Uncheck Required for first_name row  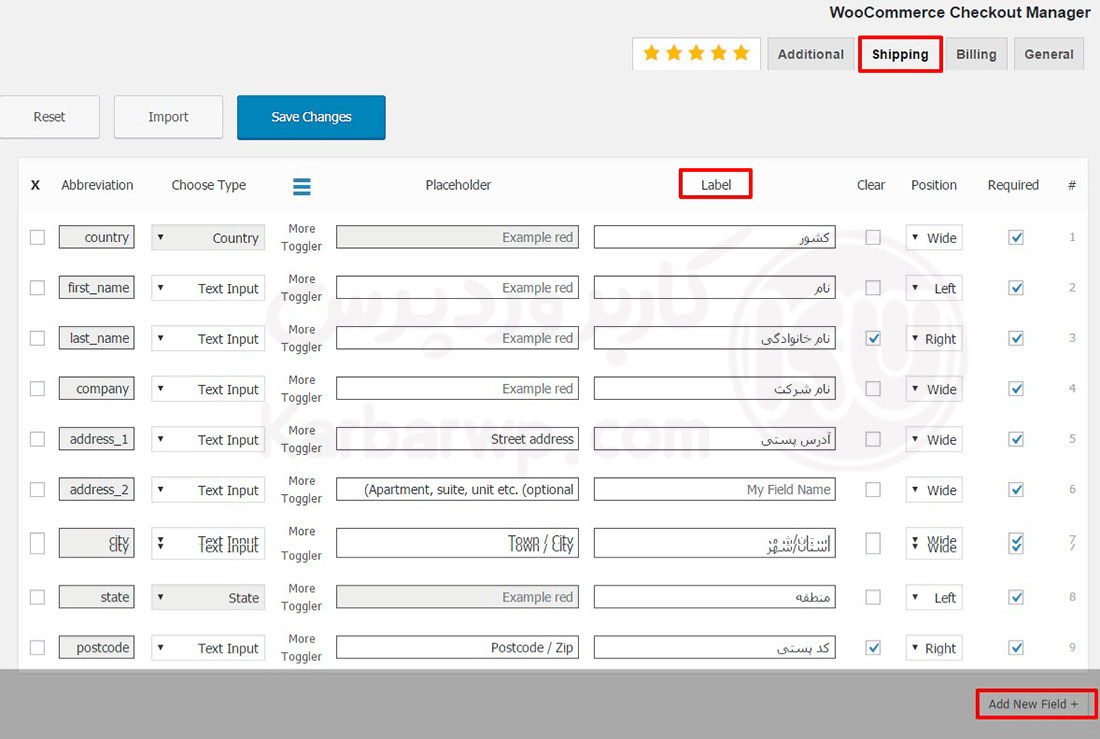click(x=1016, y=288)
